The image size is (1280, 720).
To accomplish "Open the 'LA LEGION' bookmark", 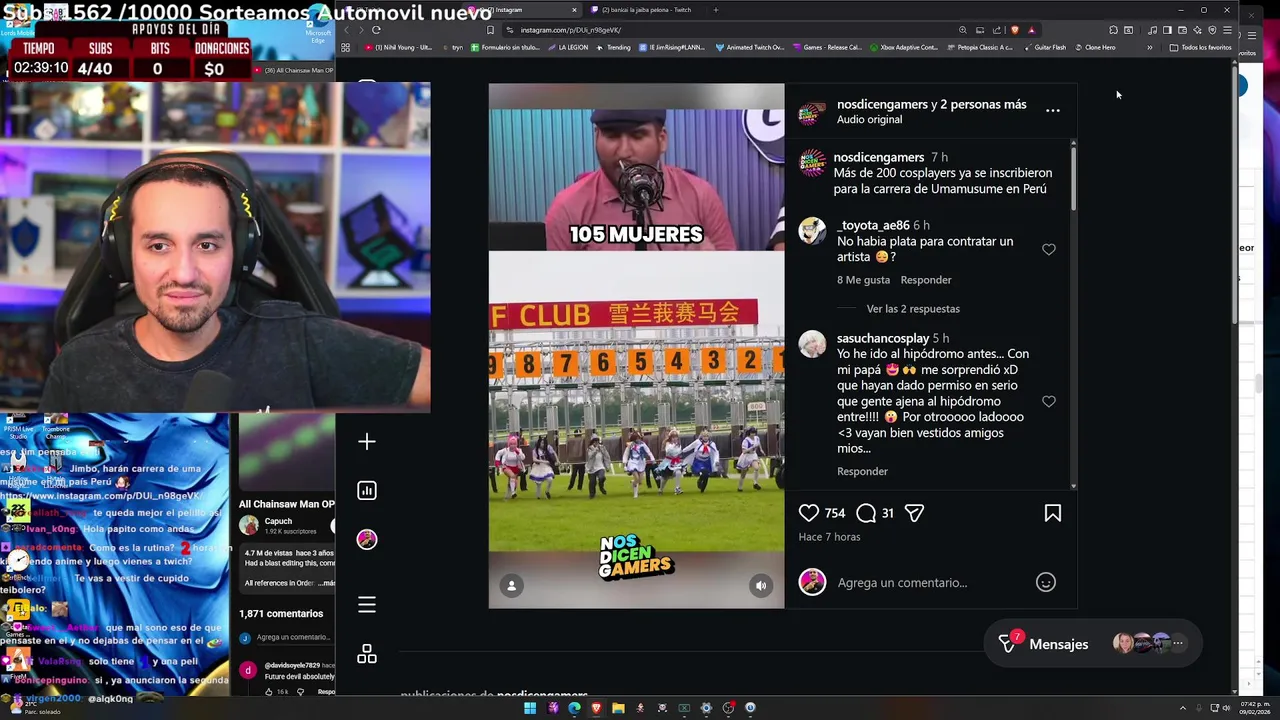I will click(x=568, y=47).
